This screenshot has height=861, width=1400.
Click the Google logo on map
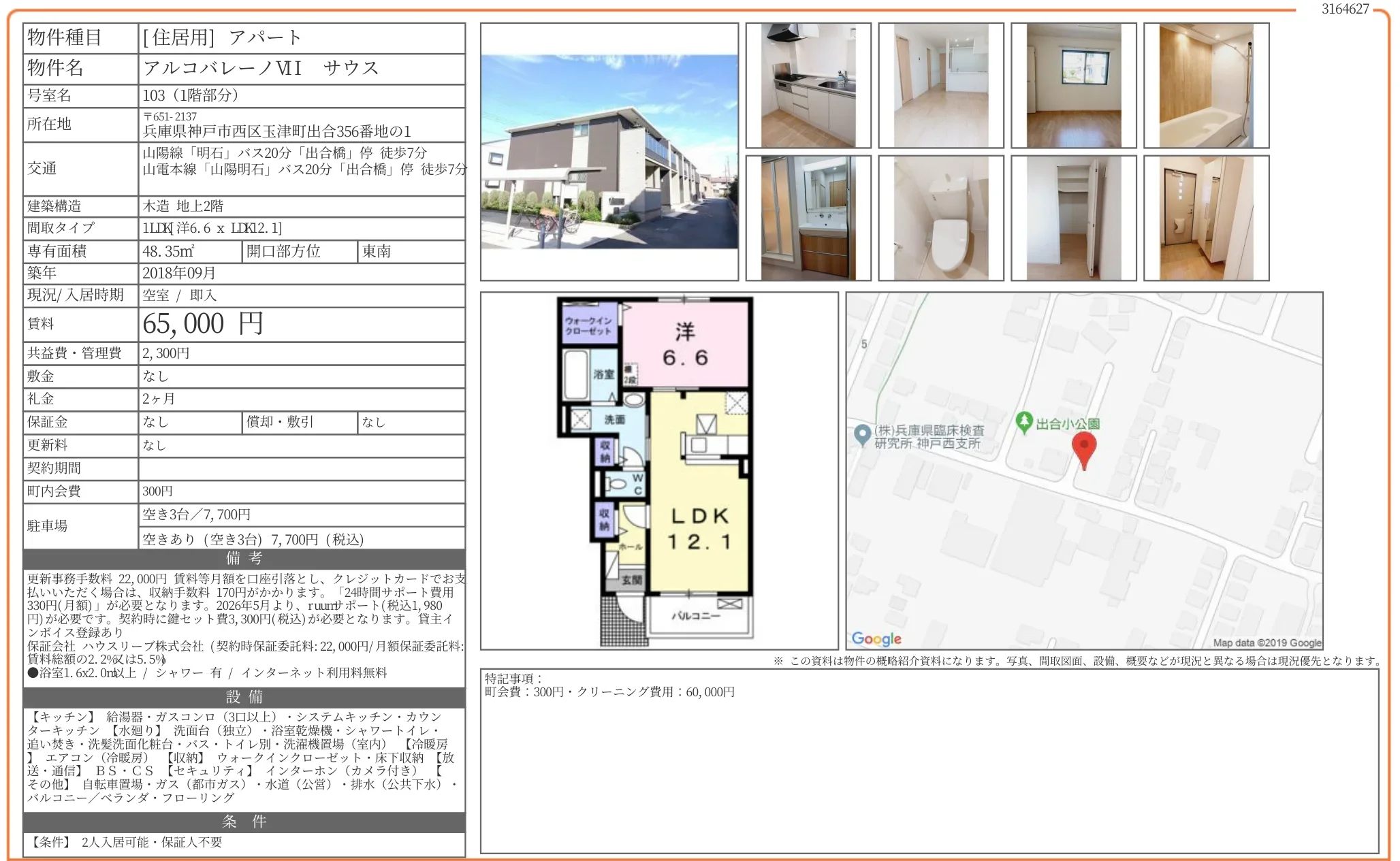[876, 638]
